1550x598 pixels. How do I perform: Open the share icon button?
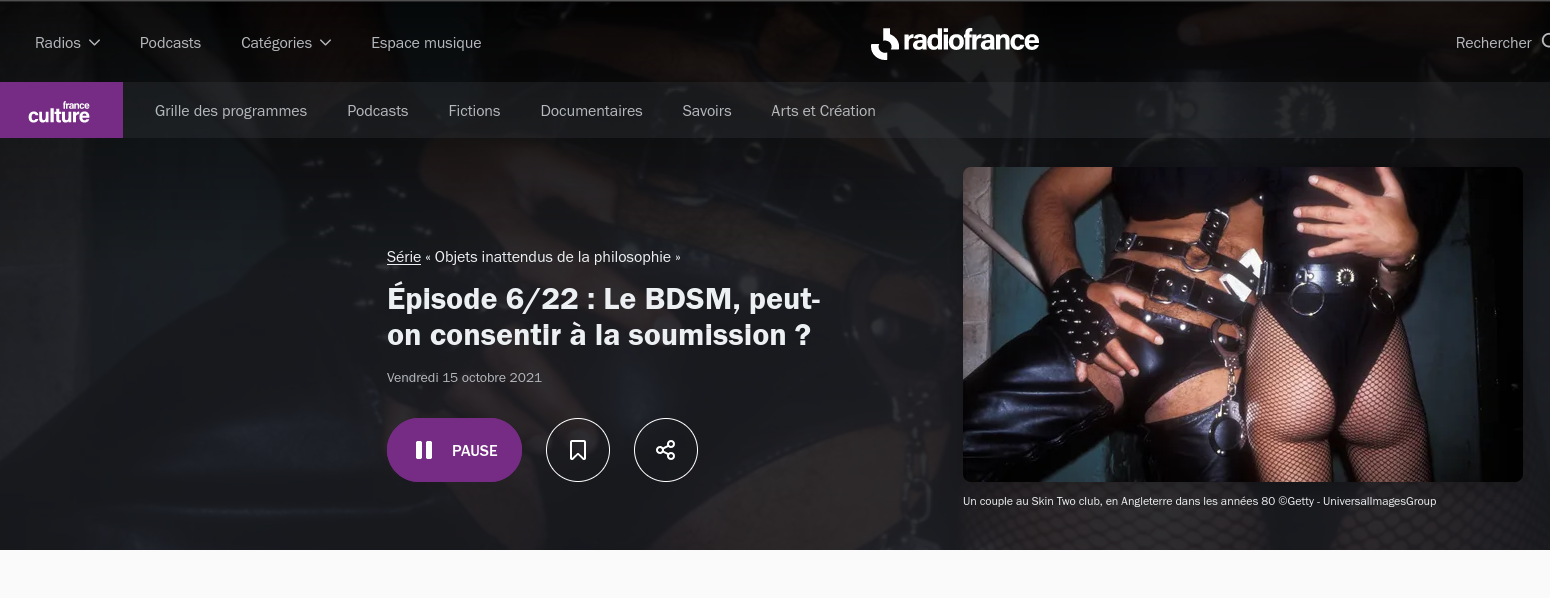(666, 450)
